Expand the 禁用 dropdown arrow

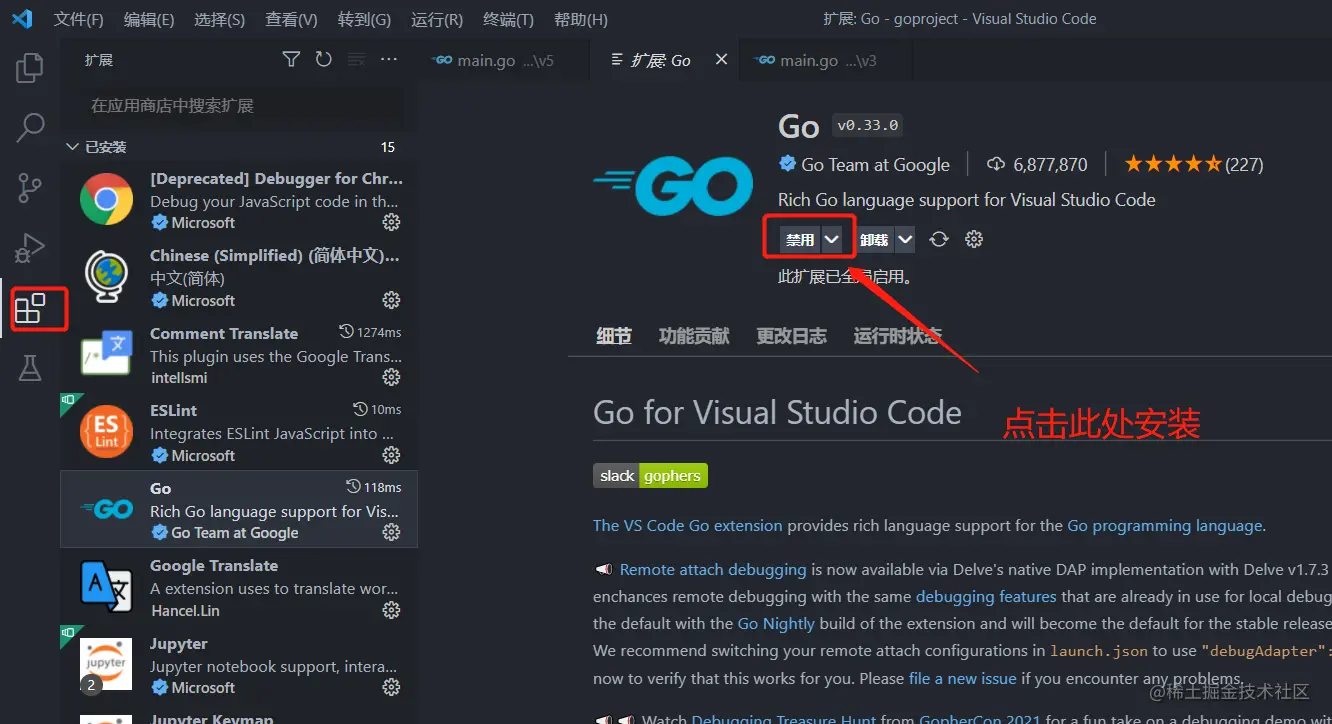(832, 239)
